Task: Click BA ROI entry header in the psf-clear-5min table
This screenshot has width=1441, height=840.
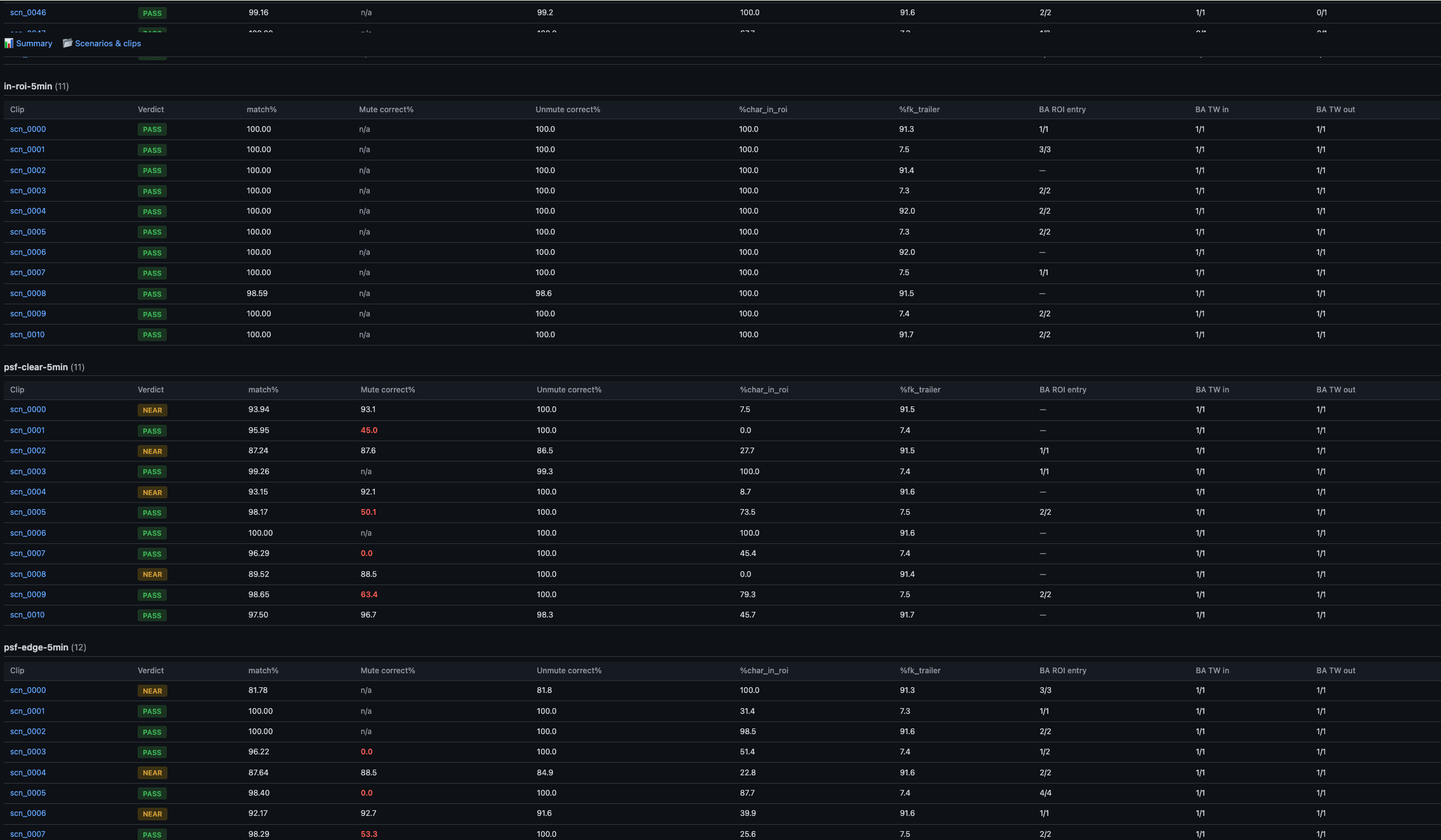Action: (x=1063, y=390)
